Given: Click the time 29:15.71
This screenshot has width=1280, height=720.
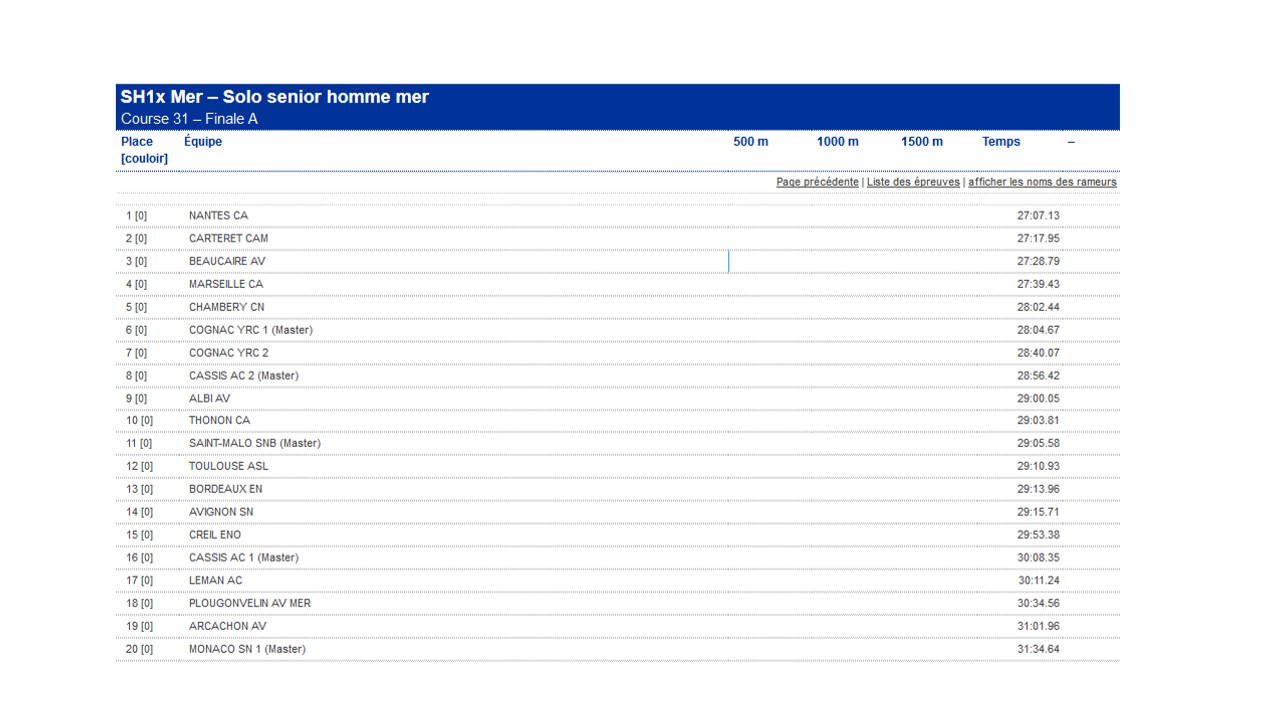Looking at the screenshot, I should (x=1038, y=513).
